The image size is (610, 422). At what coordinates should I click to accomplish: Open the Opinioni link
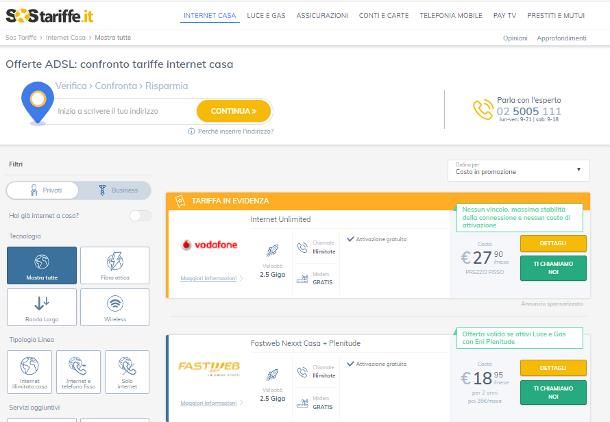click(x=515, y=38)
